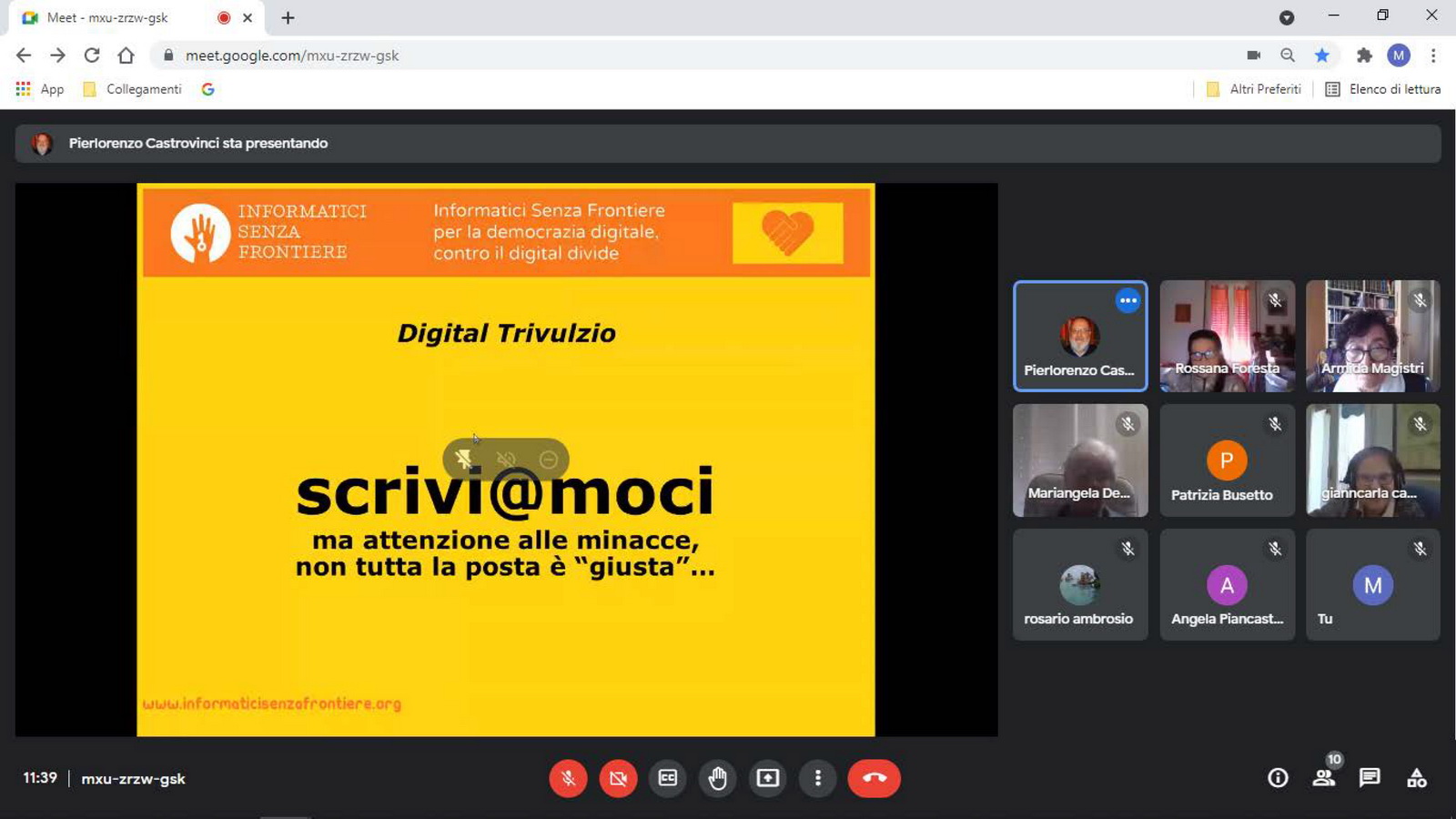This screenshot has height=819, width=1456.
Task: Click the presenter avatar in the presenting banner
Action: [x=42, y=144]
